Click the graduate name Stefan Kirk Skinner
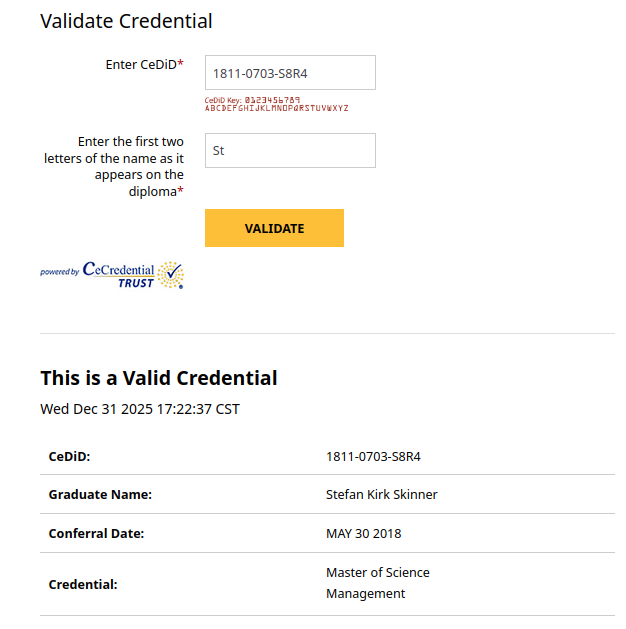 [x=381, y=494]
